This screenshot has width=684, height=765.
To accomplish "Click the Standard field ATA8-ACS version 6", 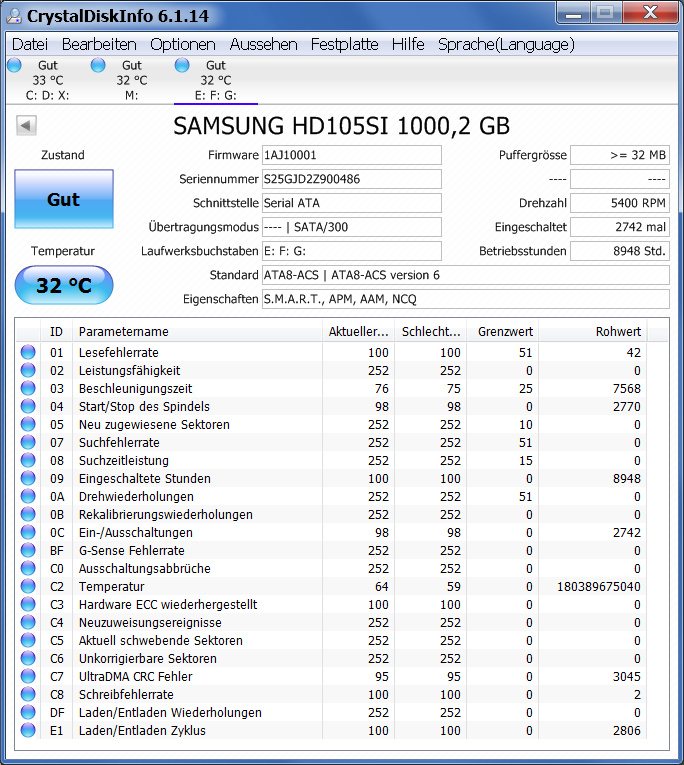I will pos(466,275).
